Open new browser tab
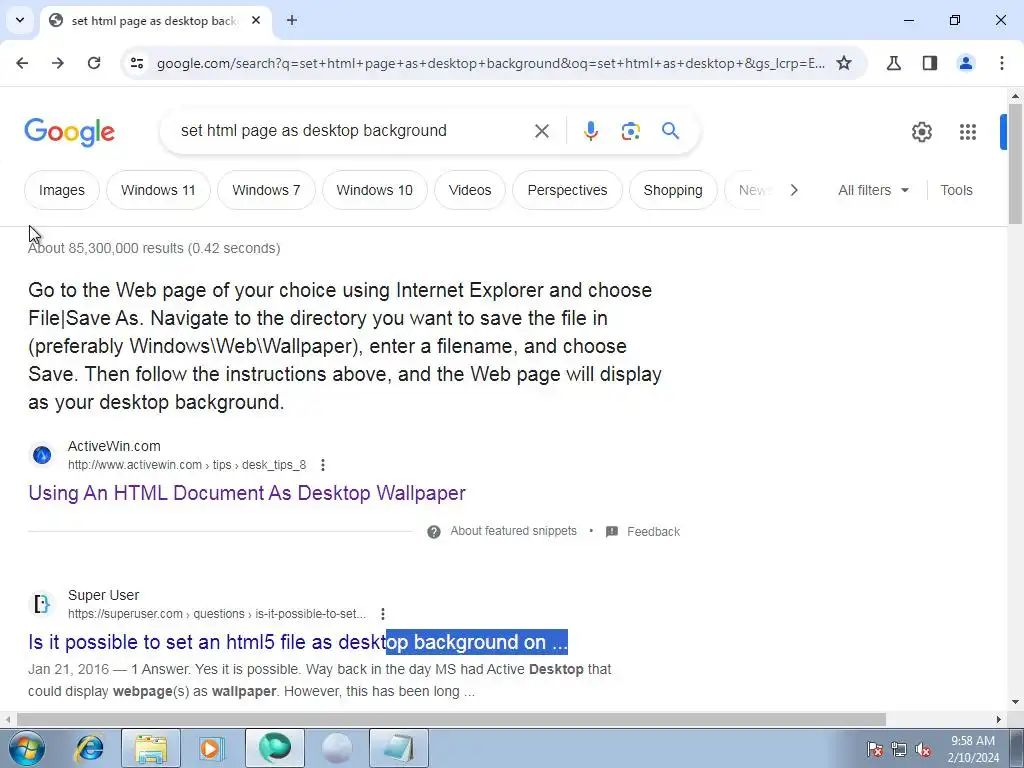This screenshot has height=768, width=1024. point(292,20)
